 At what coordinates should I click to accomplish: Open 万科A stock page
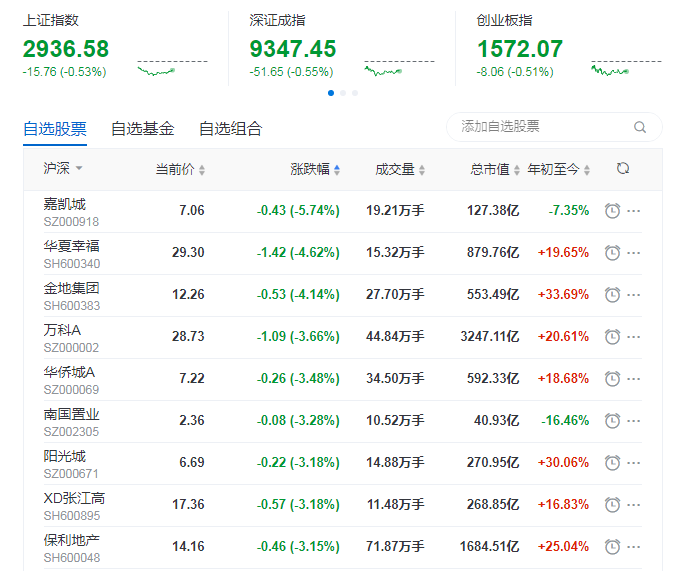pos(62,330)
